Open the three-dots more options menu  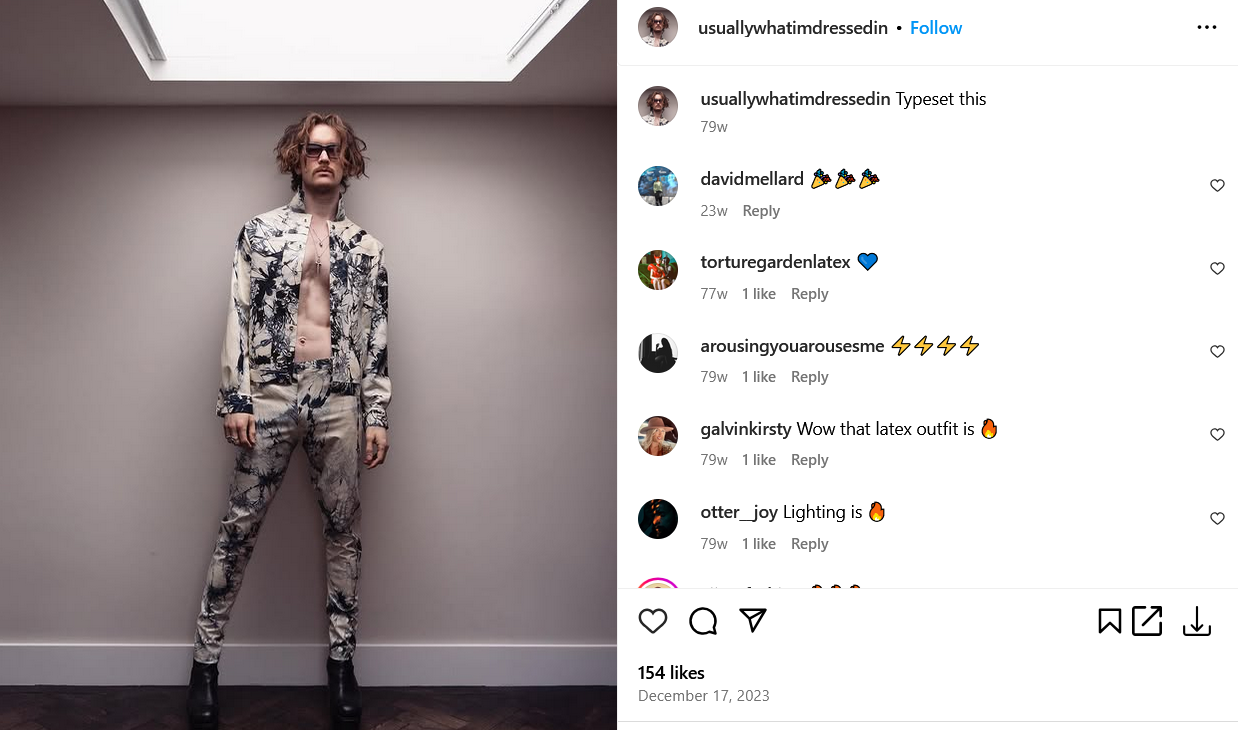pos(1207,28)
